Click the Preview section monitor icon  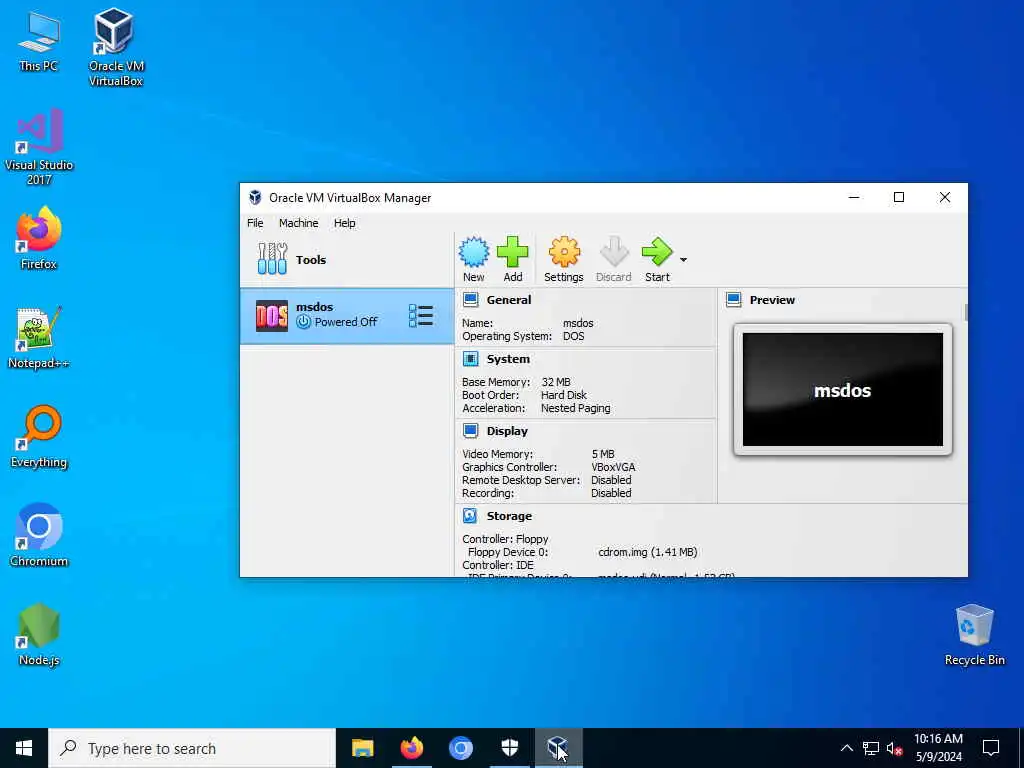point(733,300)
